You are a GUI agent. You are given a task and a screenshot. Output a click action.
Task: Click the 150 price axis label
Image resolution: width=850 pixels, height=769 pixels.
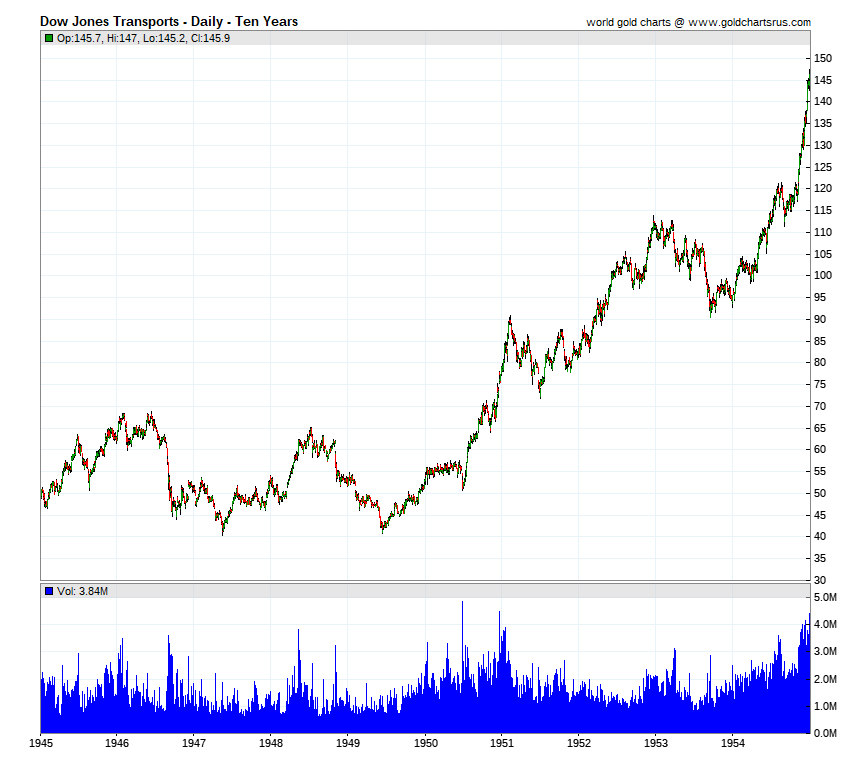click(823, 59)
